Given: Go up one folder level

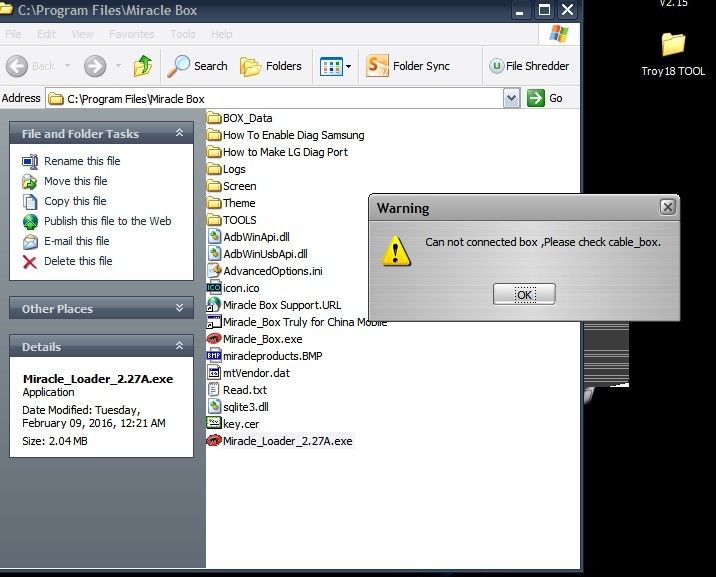Looking at the screenshot, I should tap(143, 66).
